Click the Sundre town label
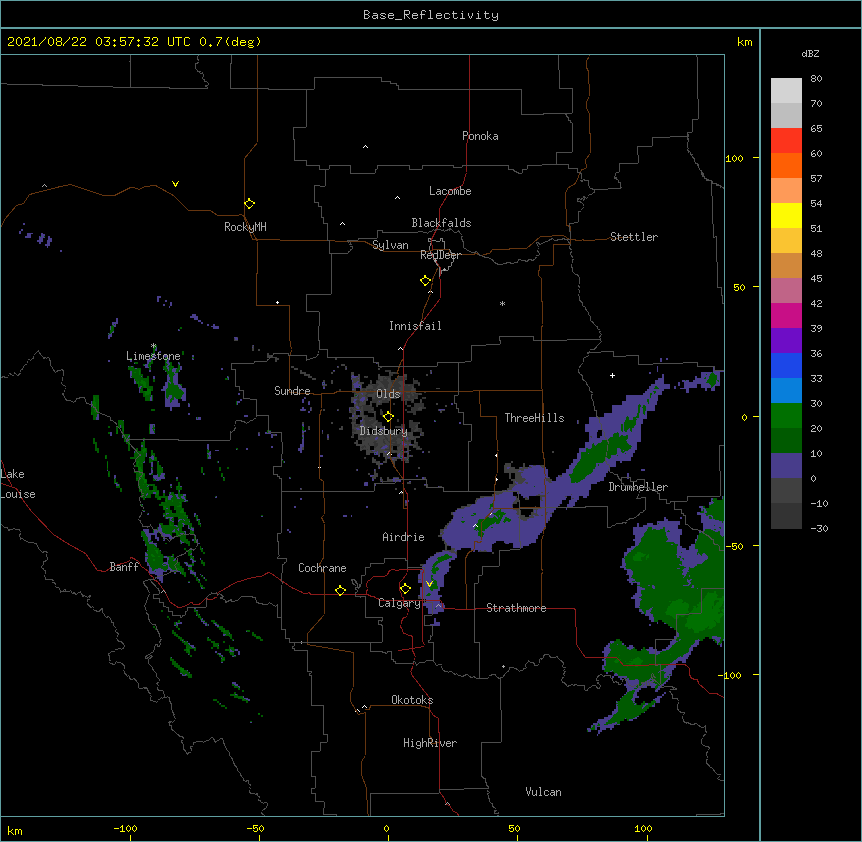 pos(292,391)
